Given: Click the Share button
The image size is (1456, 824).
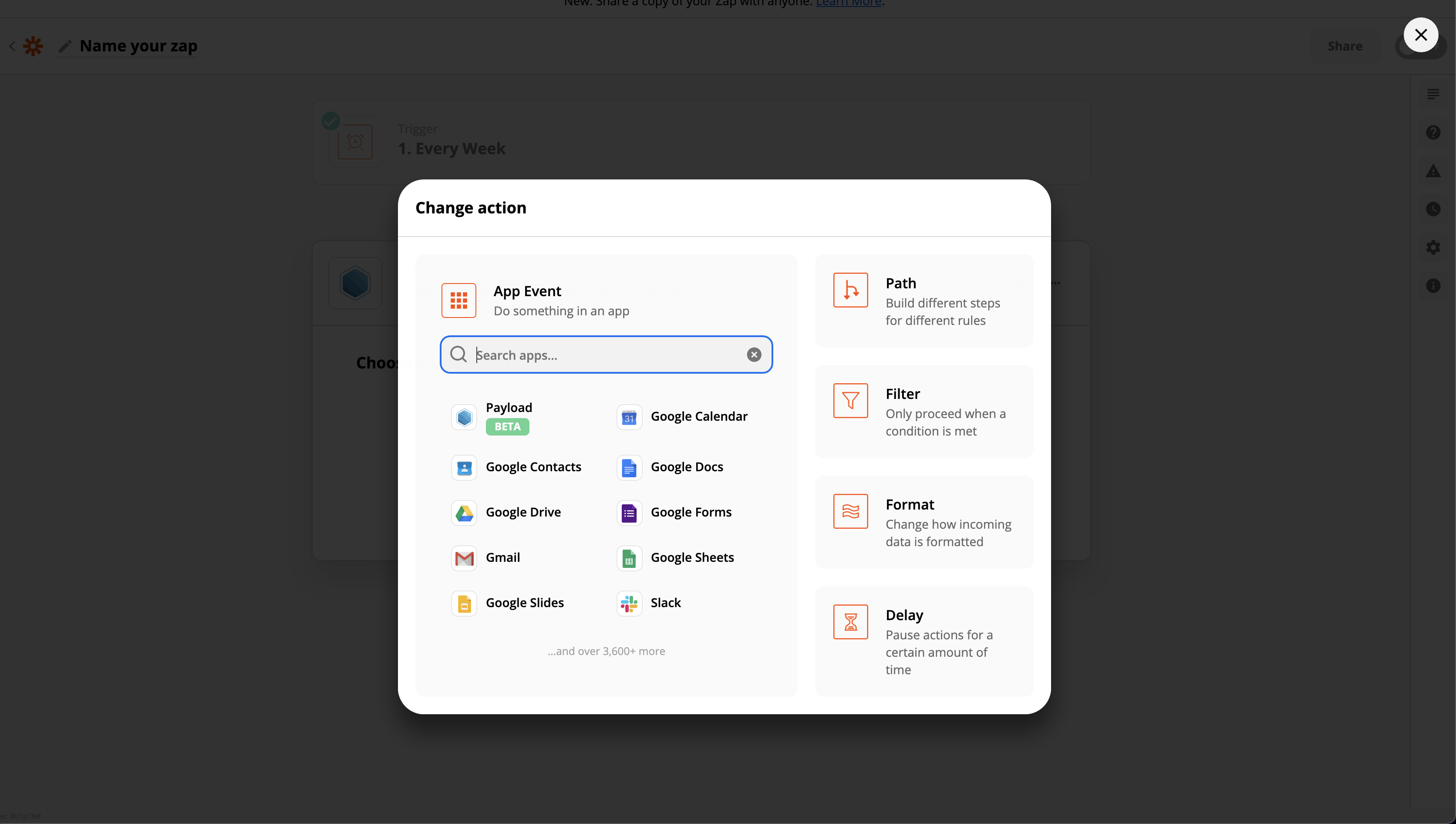Looking at the screenshot, I should coord(1345,46).
